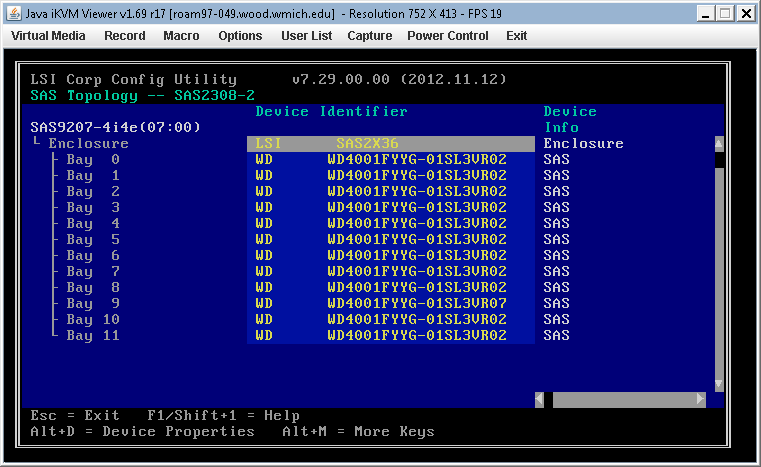Select Bay 2 in the tree
The height and width of the screenshot is (467, 761).
[93, 192]
